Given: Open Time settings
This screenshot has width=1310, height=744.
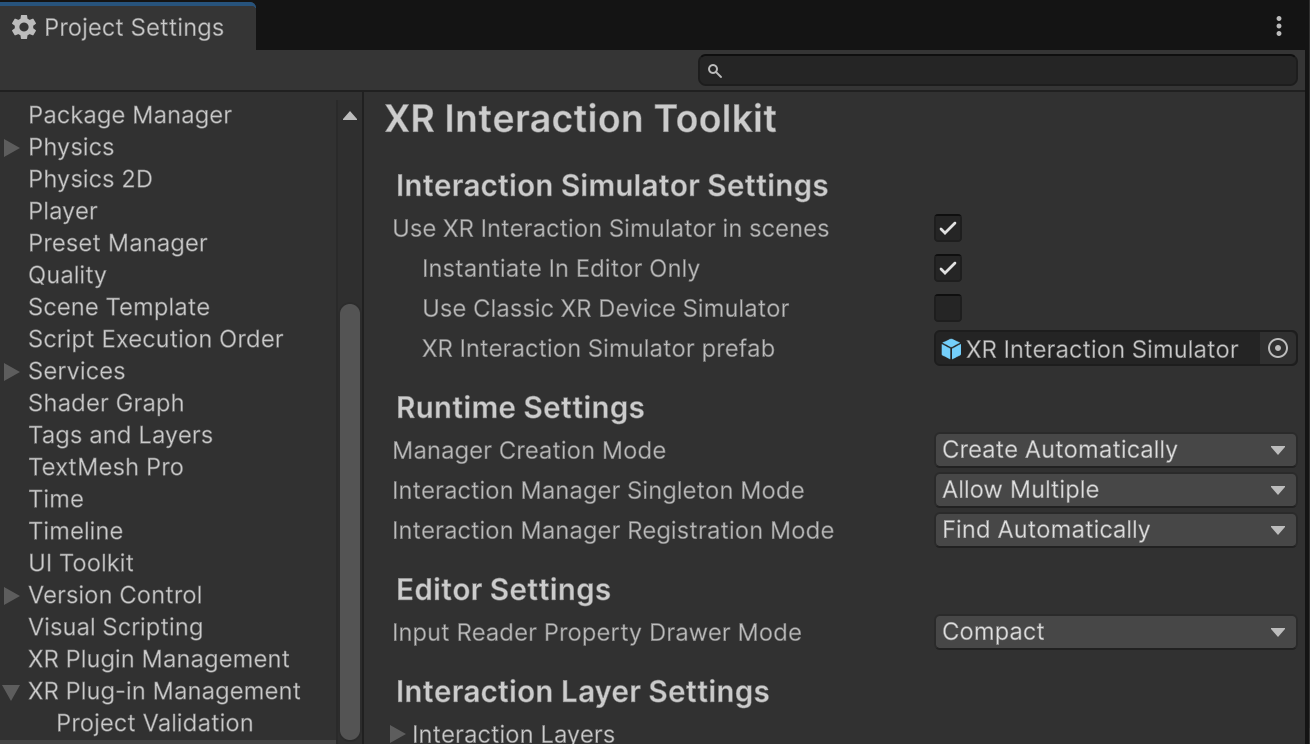Looking at the screenshot, I should [56, 499].
